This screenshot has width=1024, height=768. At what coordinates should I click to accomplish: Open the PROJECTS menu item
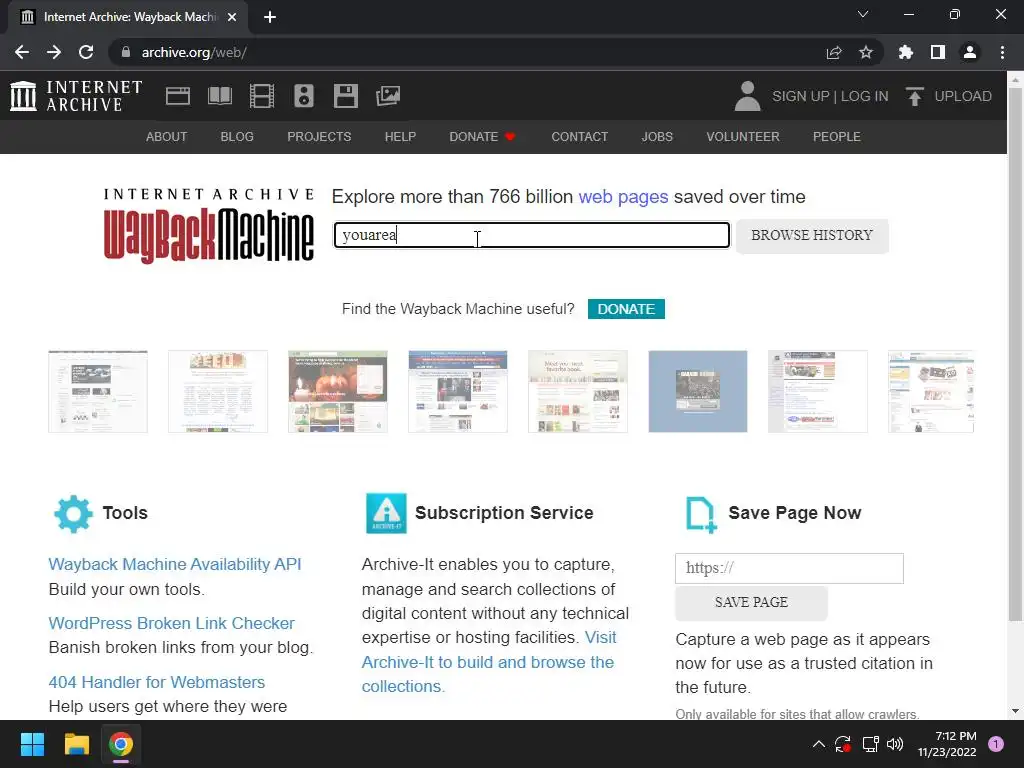(319, 136)
